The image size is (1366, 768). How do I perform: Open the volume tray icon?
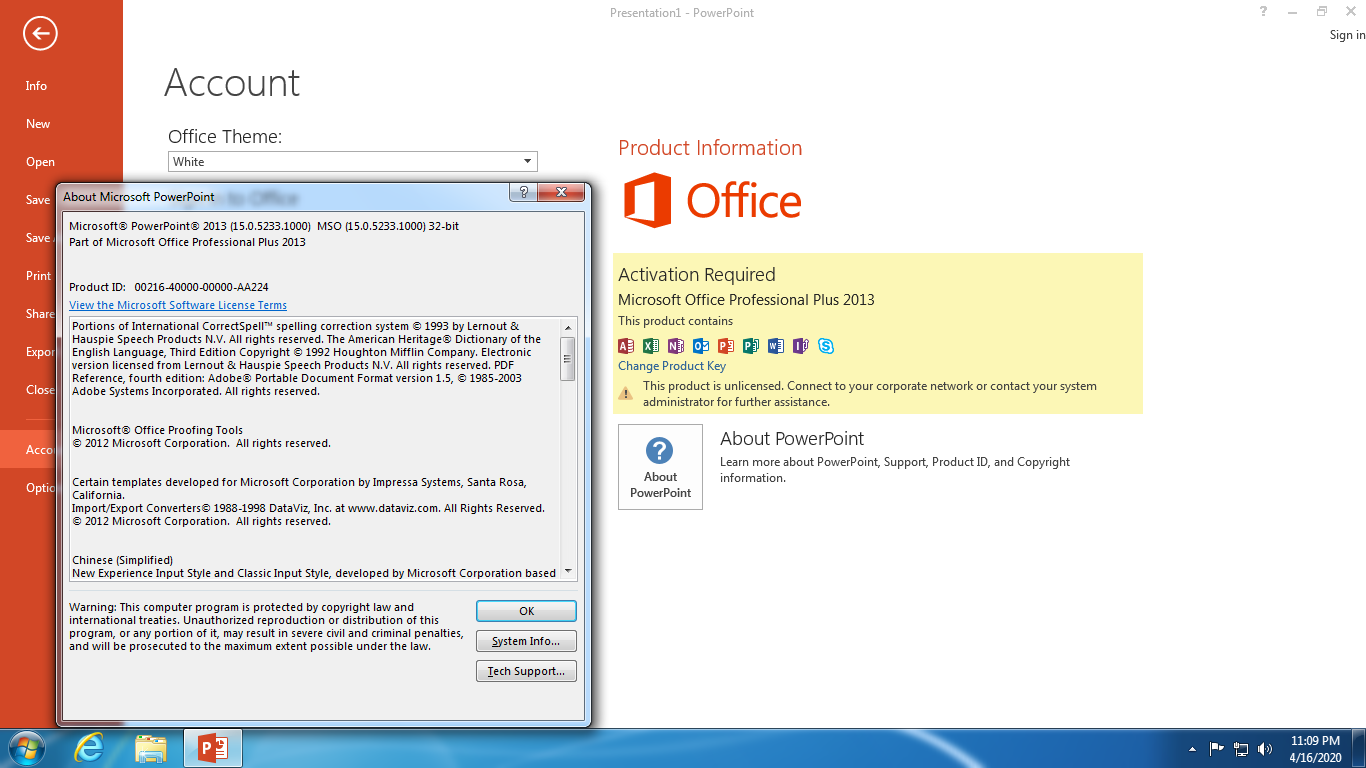(x=1265, y=748)
